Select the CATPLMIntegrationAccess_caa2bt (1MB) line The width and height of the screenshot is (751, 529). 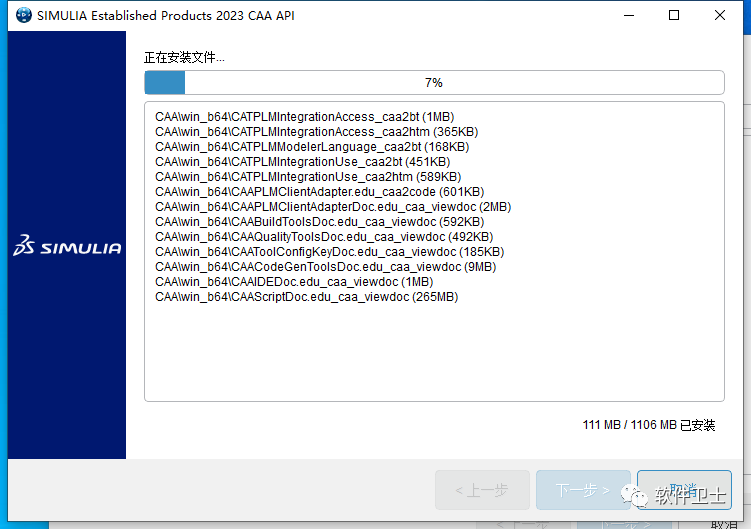point(305,117)
